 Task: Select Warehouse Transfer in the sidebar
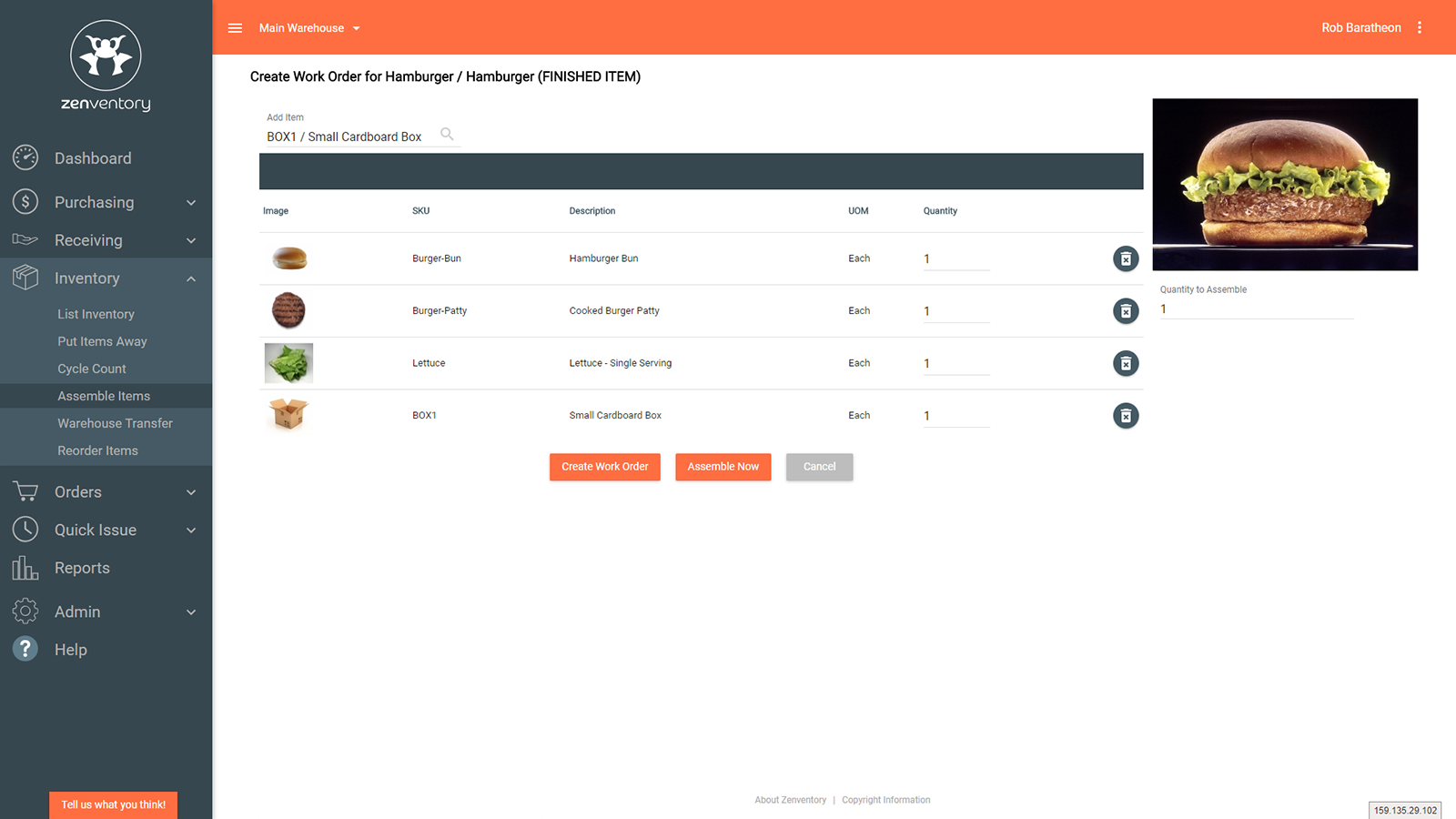pyautogui.click(x=115, y=422)
